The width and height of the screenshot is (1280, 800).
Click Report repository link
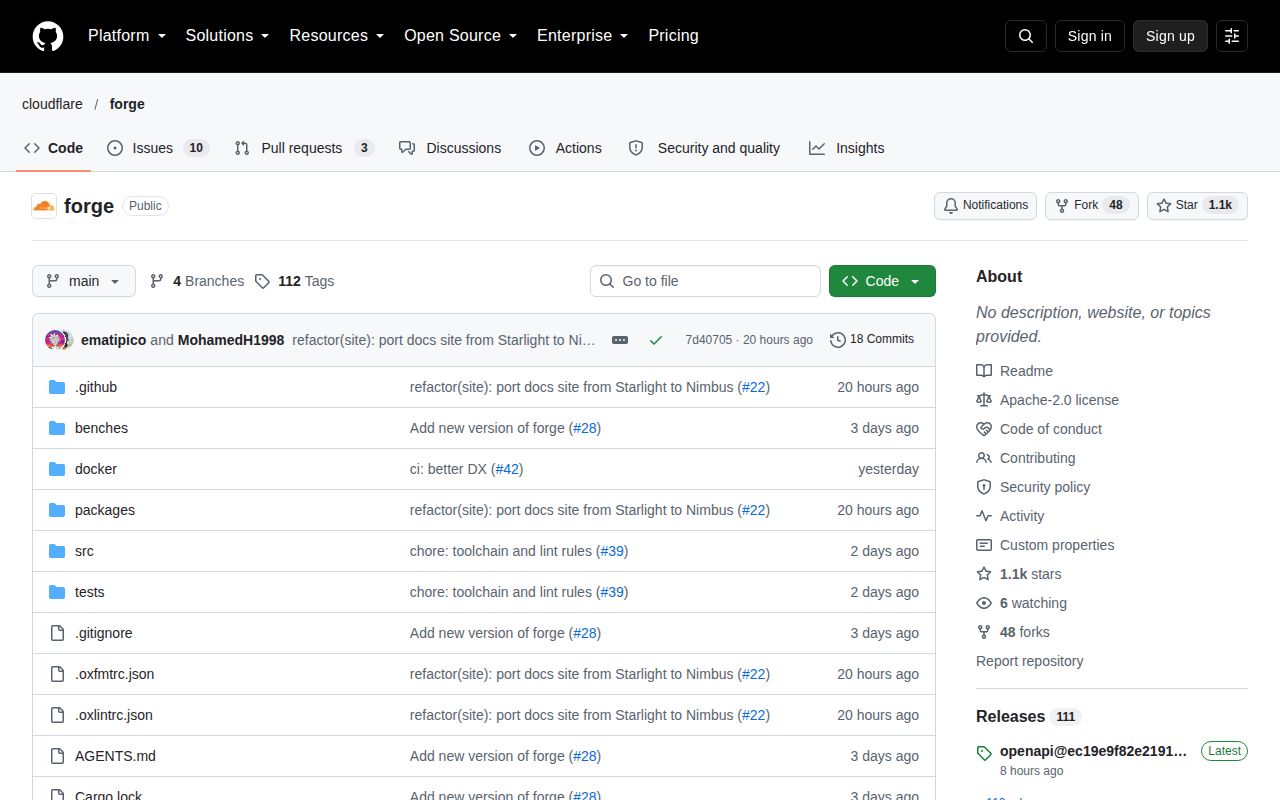point(1029,661)
